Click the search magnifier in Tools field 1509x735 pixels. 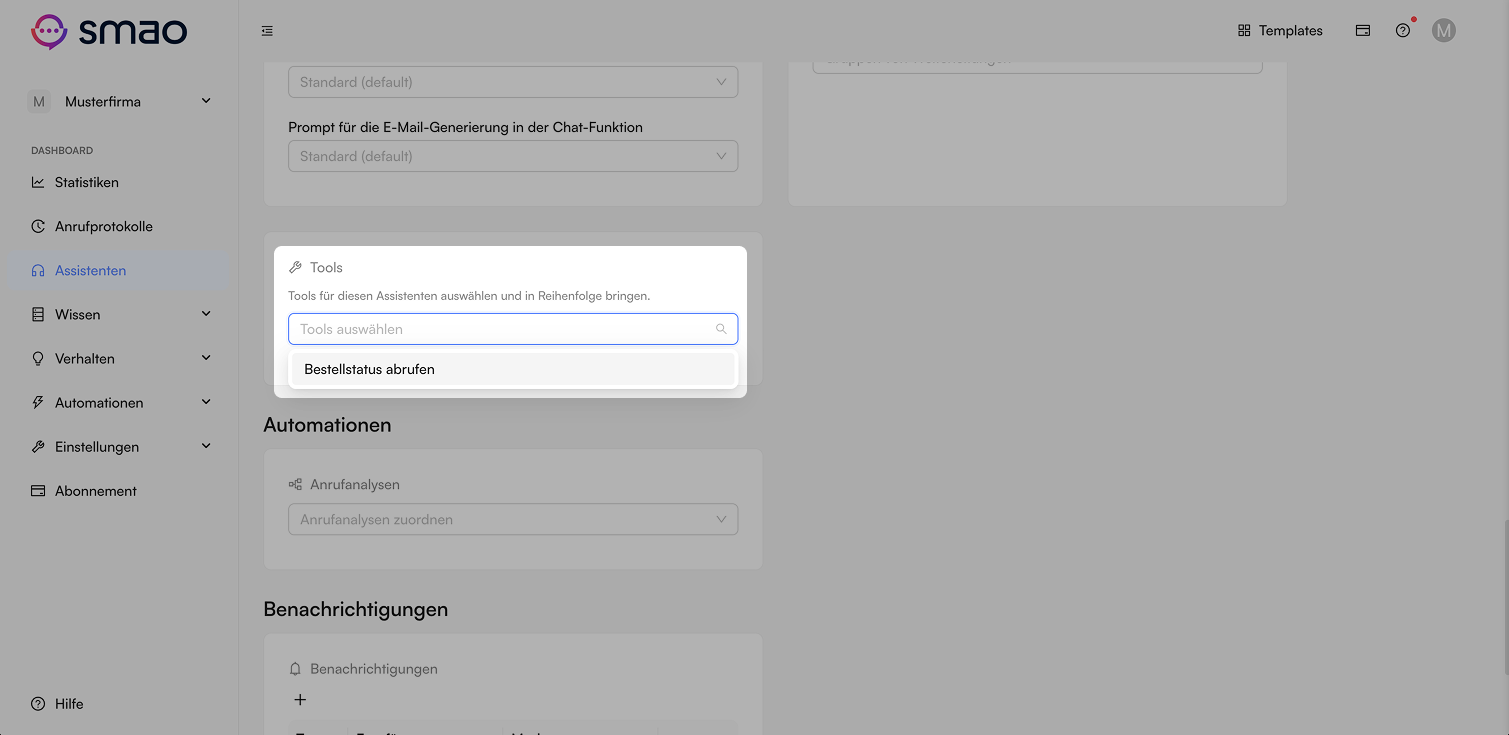(x=721, y=329)
